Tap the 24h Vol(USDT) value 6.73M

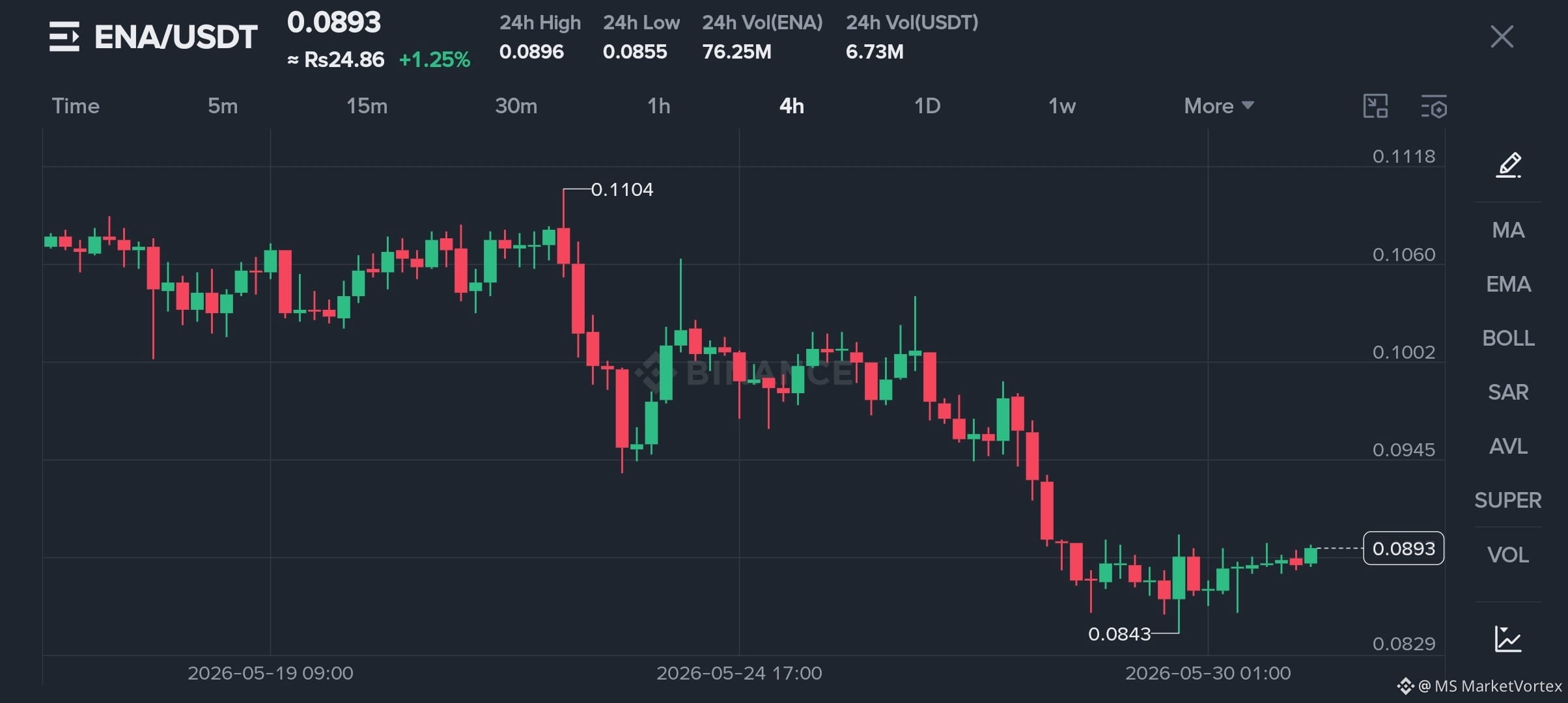tap(875, 51)
